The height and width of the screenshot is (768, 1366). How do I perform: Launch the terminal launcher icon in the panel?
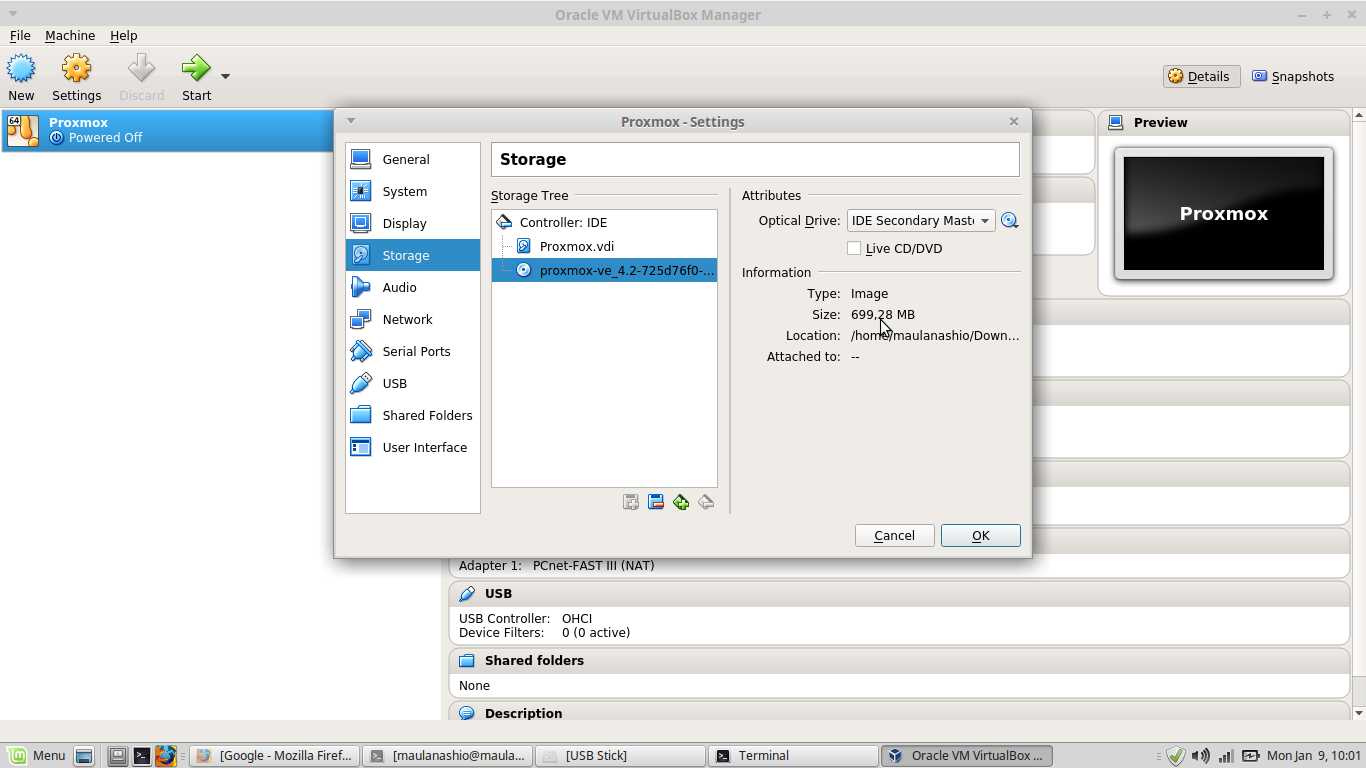[x=142, y=755]
